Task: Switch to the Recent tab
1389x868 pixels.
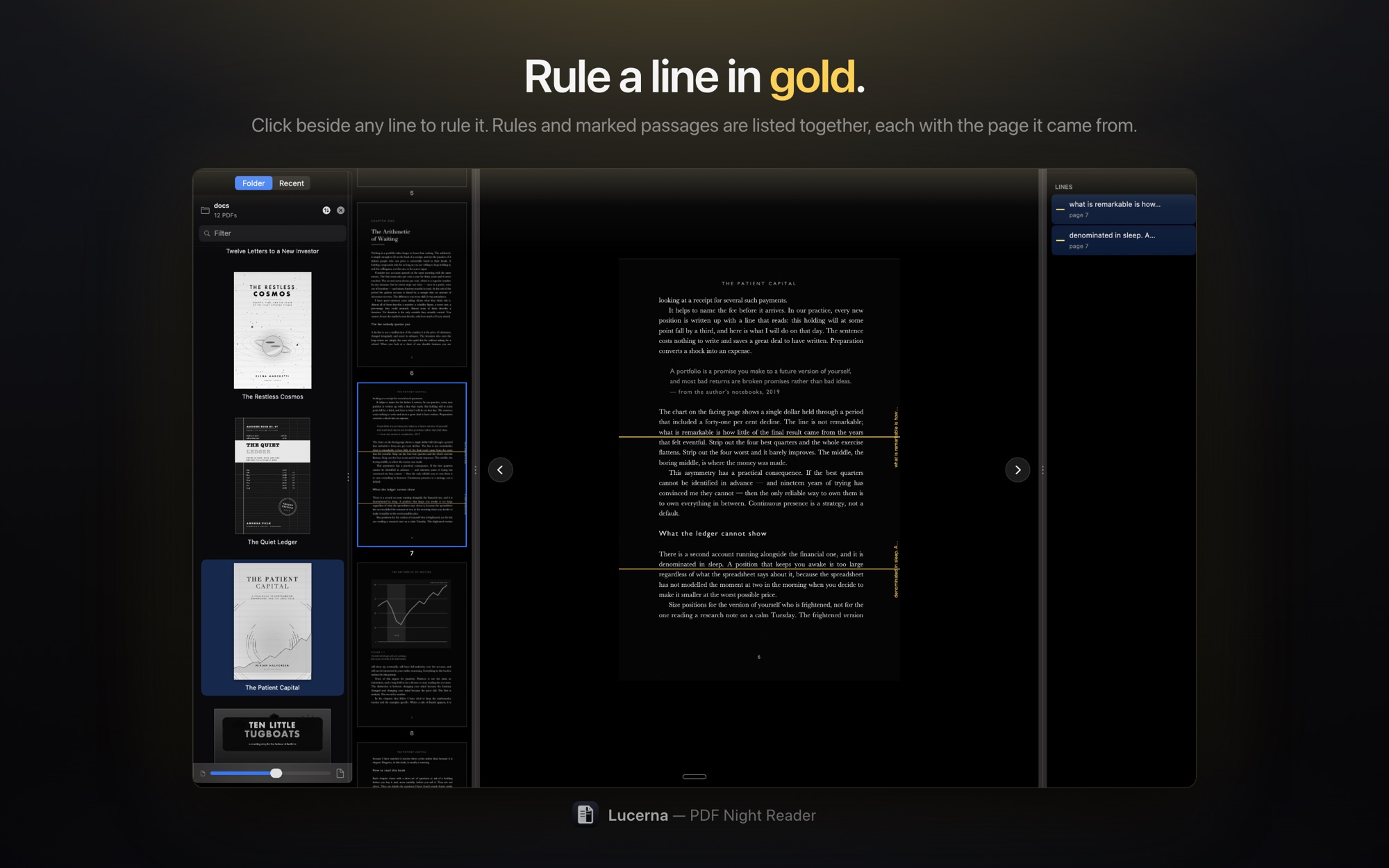Action: click(x=291, y=183)
